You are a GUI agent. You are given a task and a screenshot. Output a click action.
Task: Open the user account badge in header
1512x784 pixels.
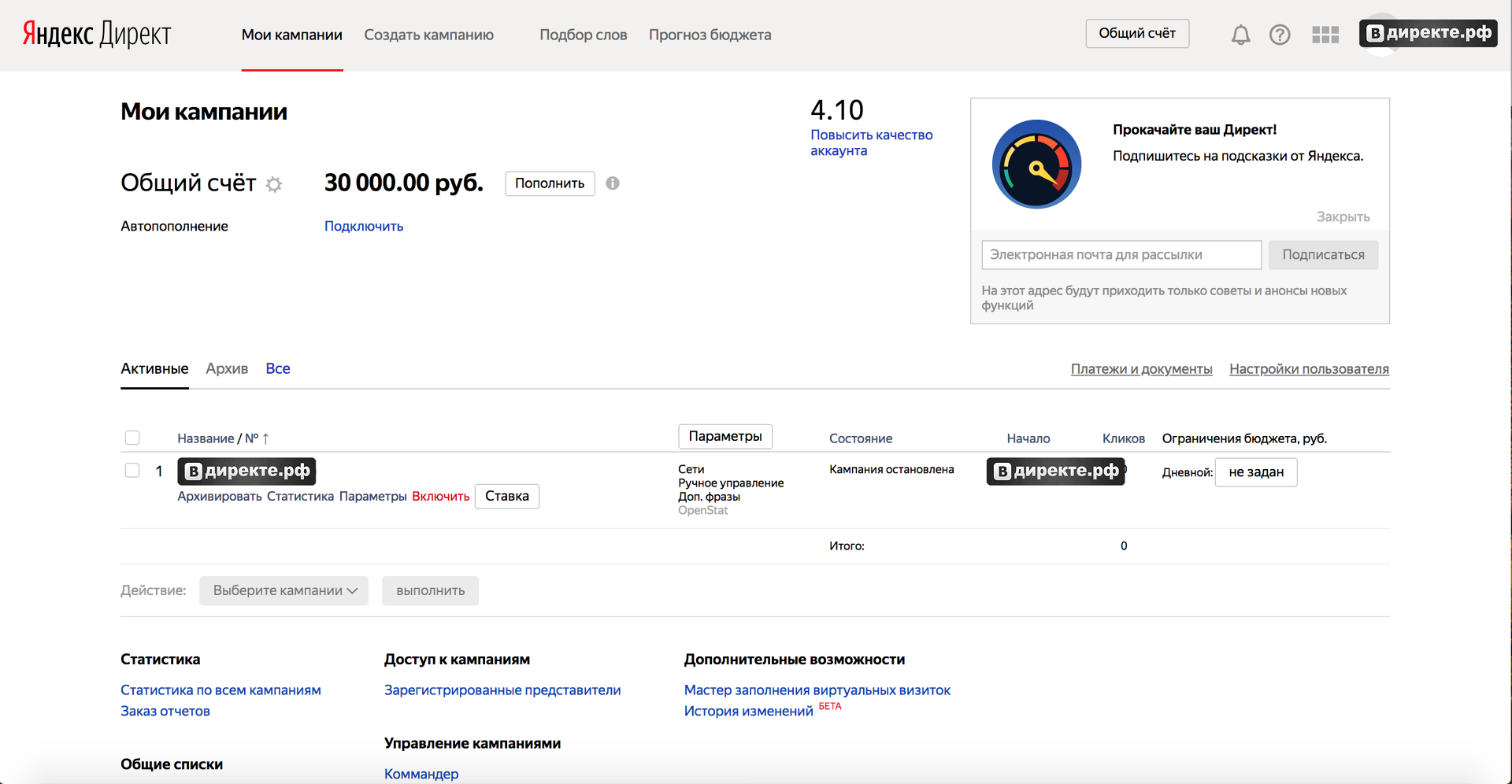1428,33
